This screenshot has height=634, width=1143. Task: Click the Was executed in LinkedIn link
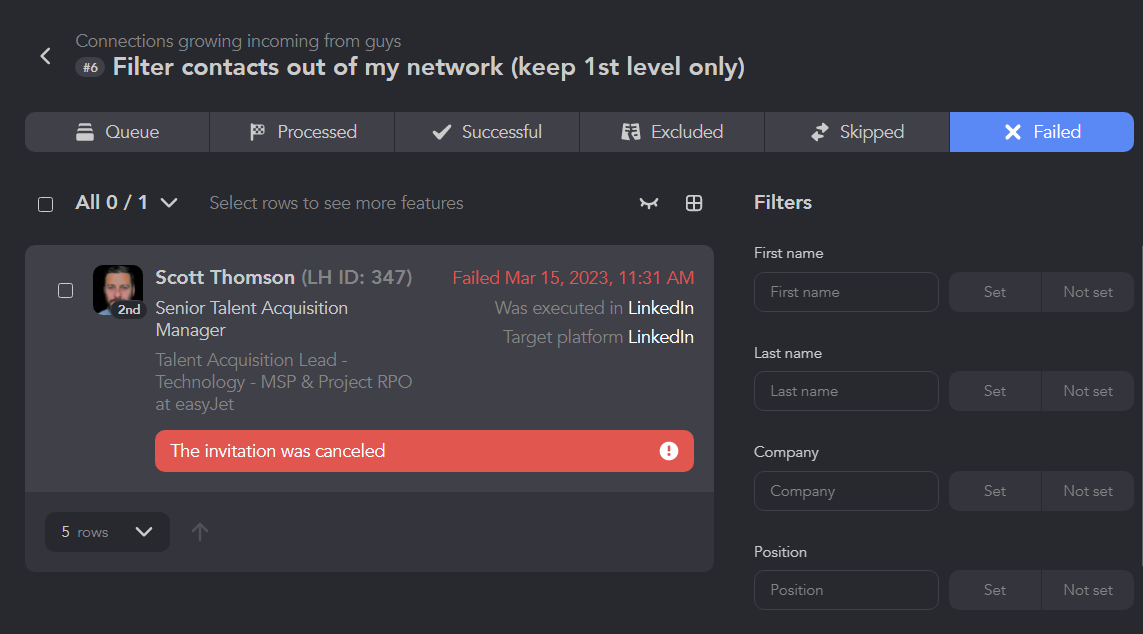point(660,308)
